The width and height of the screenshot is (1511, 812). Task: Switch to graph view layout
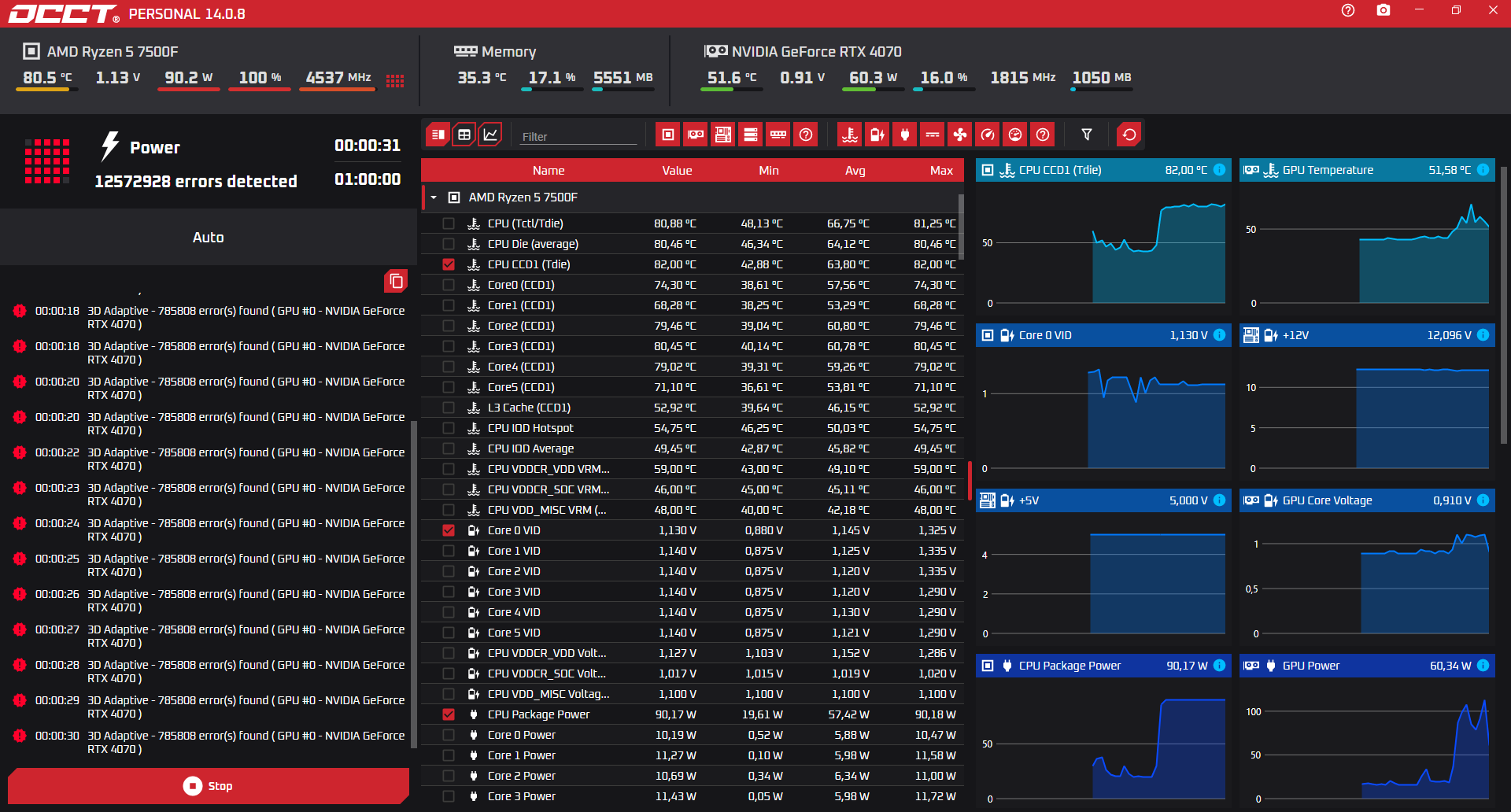pyautogui.click(x=490, y=135)
